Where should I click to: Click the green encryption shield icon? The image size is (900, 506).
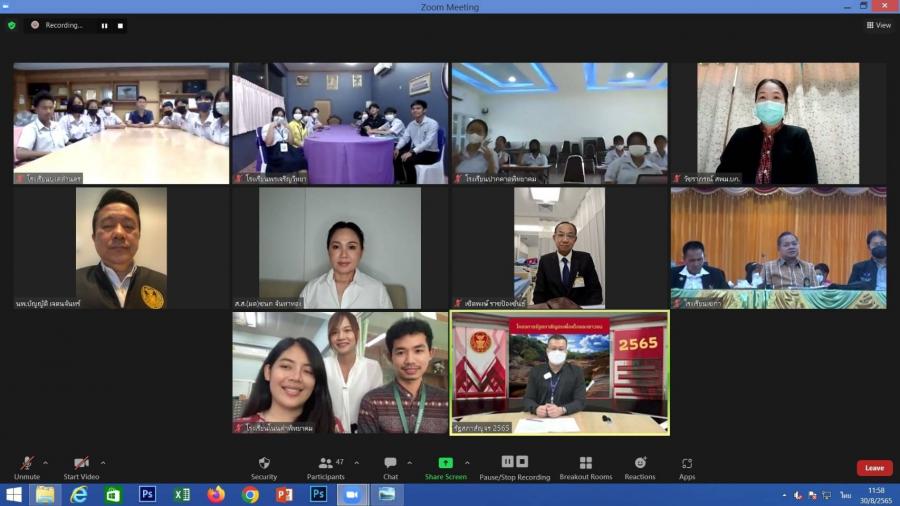click(x=12, y=25)
